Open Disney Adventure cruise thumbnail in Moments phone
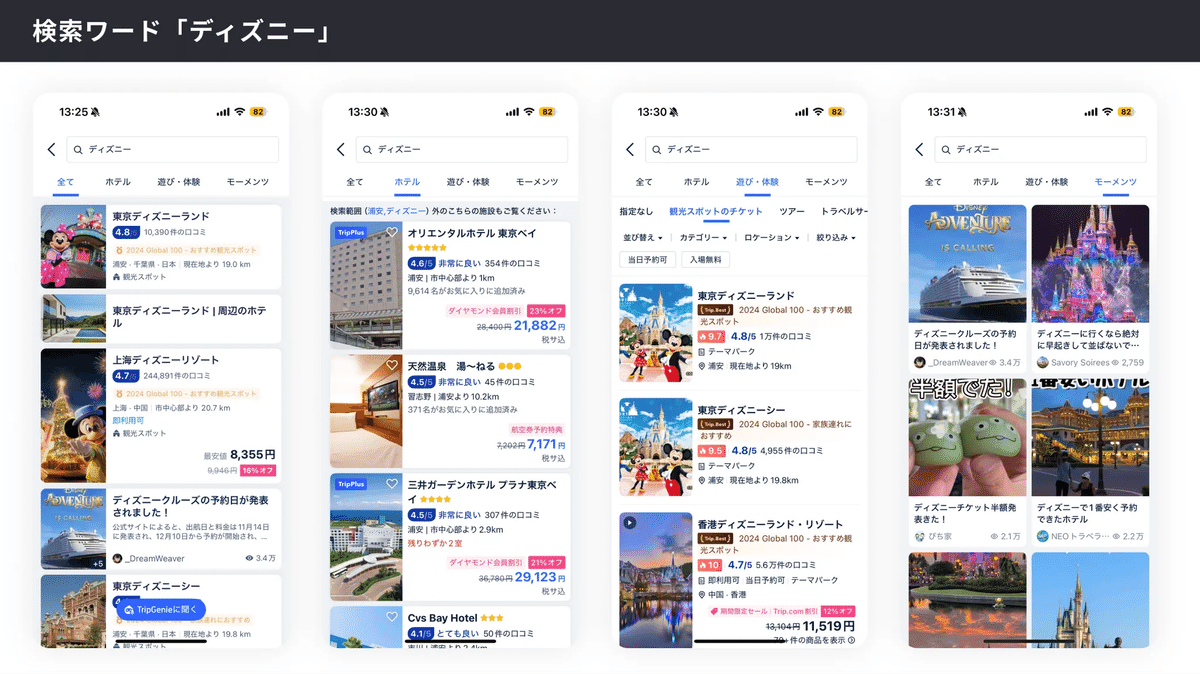 967,263
